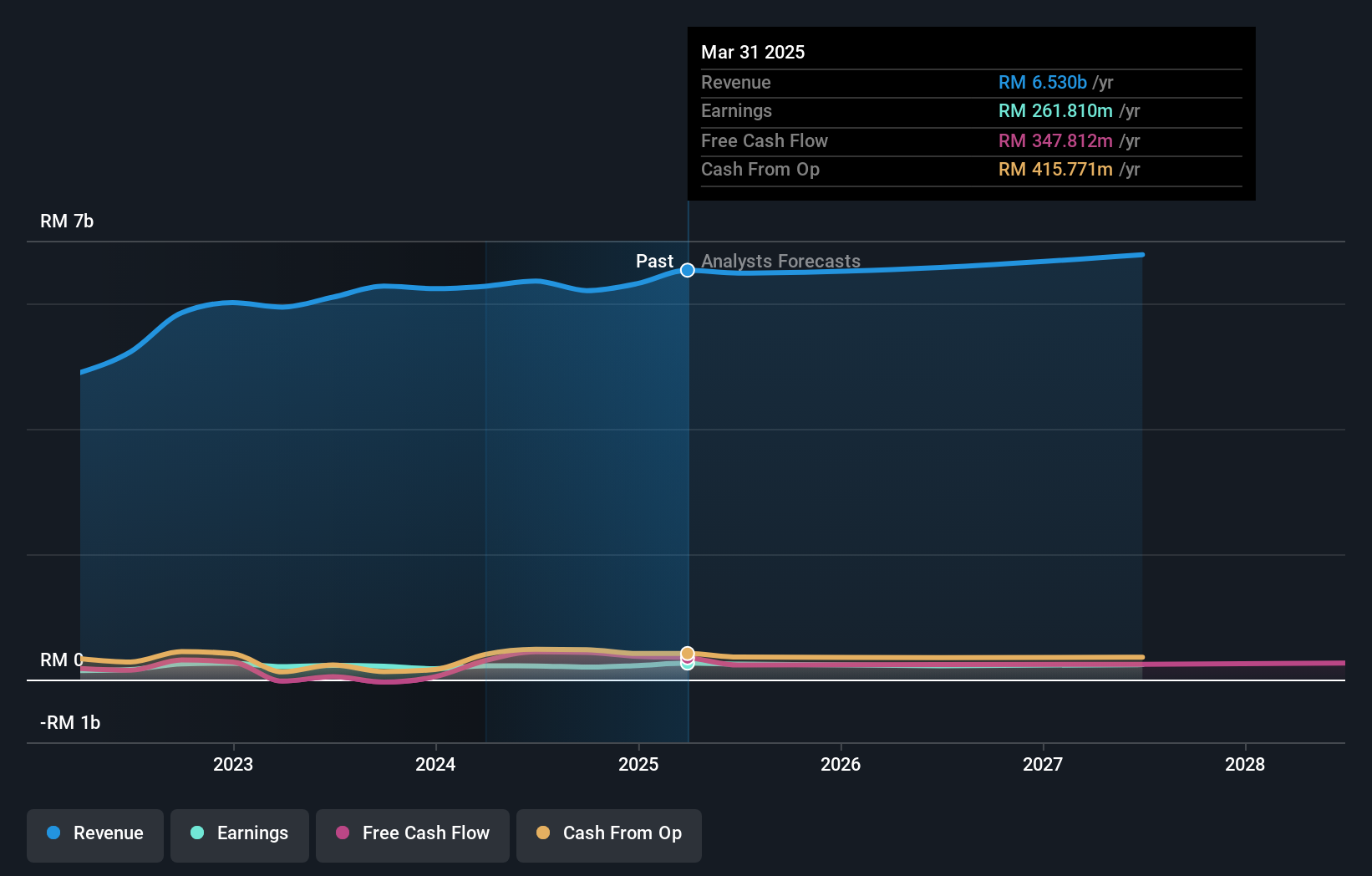Screen dimensions: 1372x876
Task: Click the pink Free Cash Flow dot icon
Action: pos(342,833)
